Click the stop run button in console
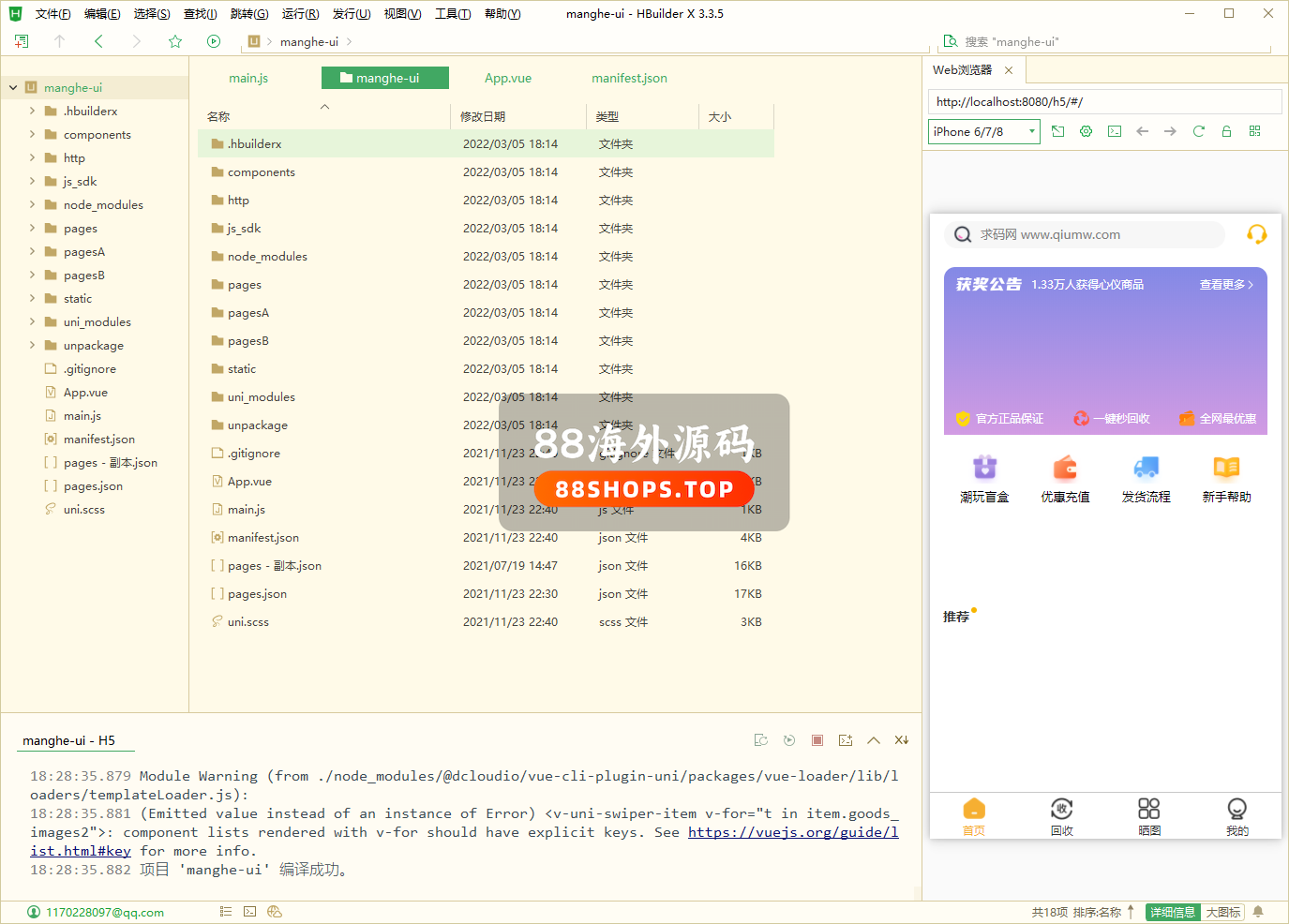This screenshot has height=924, width=1289. (817, 740)
